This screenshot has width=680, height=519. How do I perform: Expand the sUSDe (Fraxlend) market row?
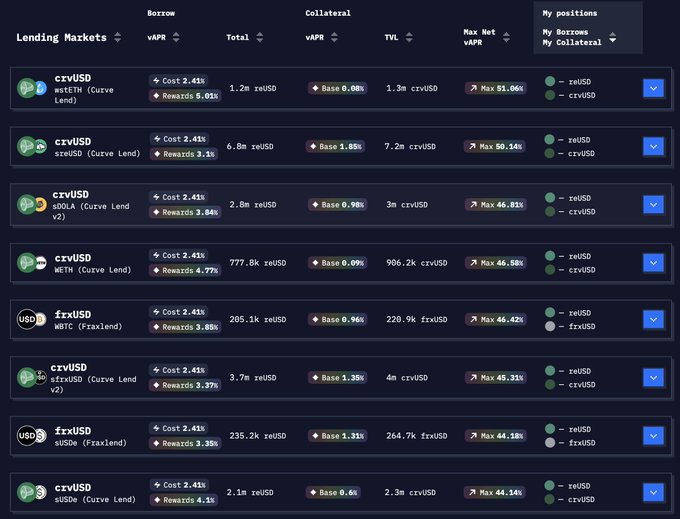coord(654,436)
